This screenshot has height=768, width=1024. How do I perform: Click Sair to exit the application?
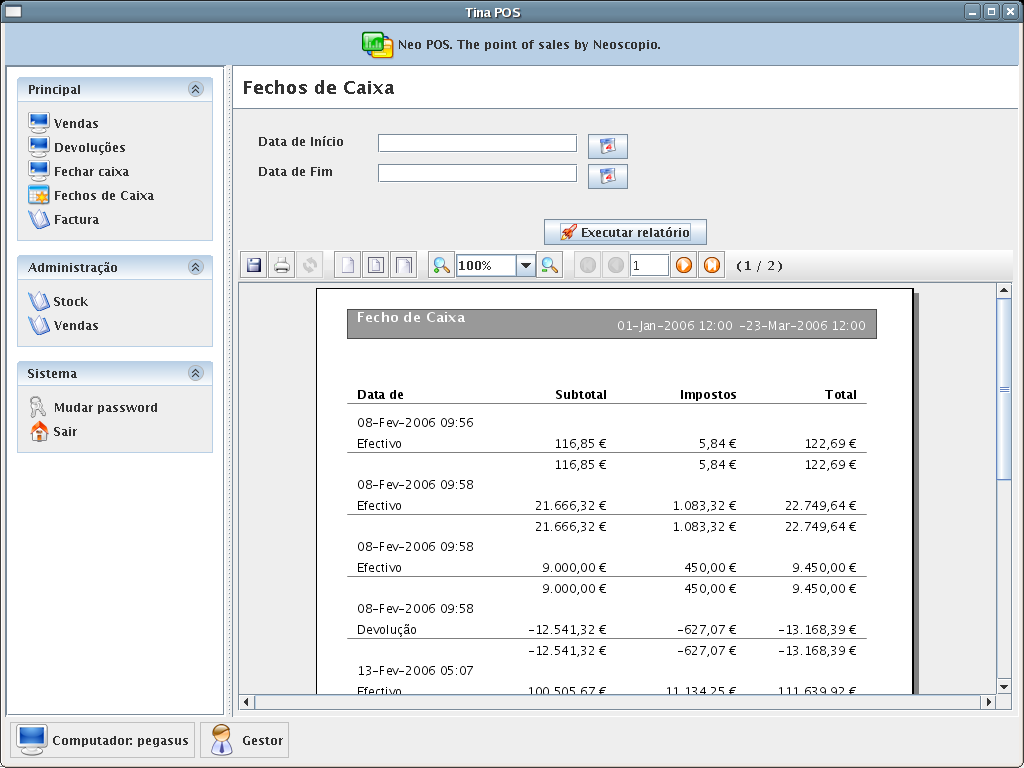(x=53, y=431)
